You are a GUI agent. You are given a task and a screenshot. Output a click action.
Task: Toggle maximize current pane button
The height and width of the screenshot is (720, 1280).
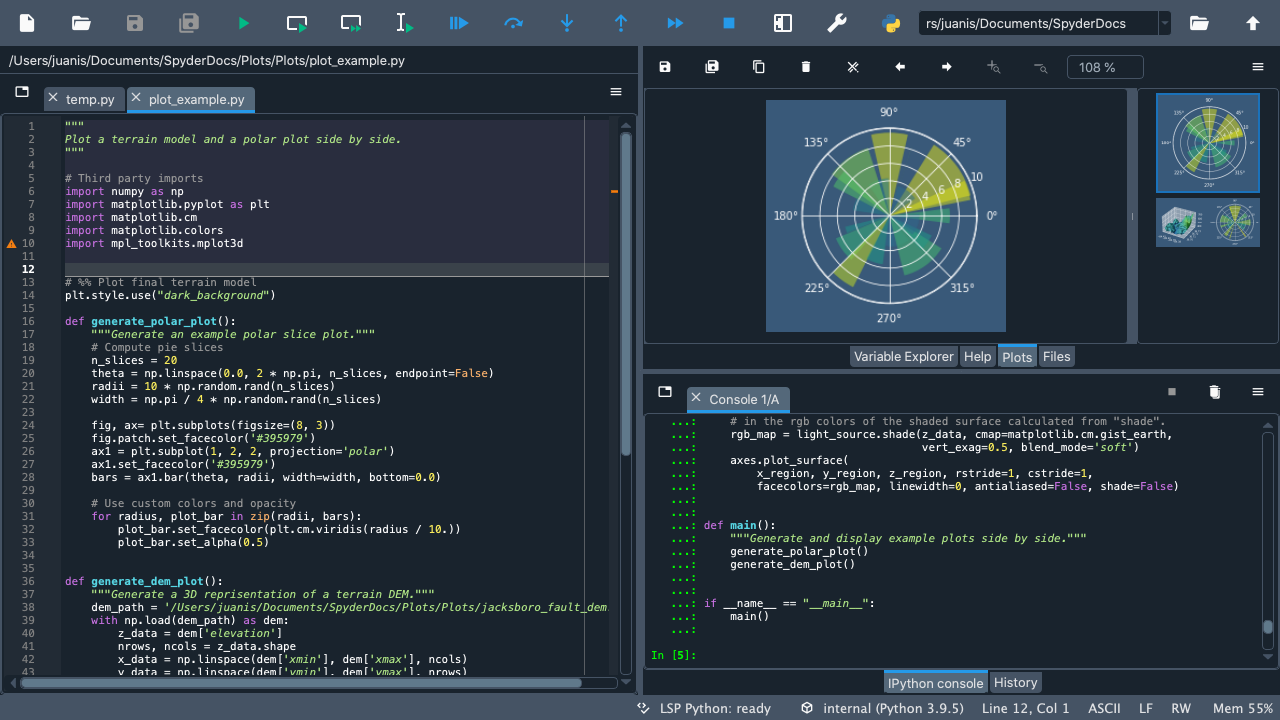pos(783,23)
